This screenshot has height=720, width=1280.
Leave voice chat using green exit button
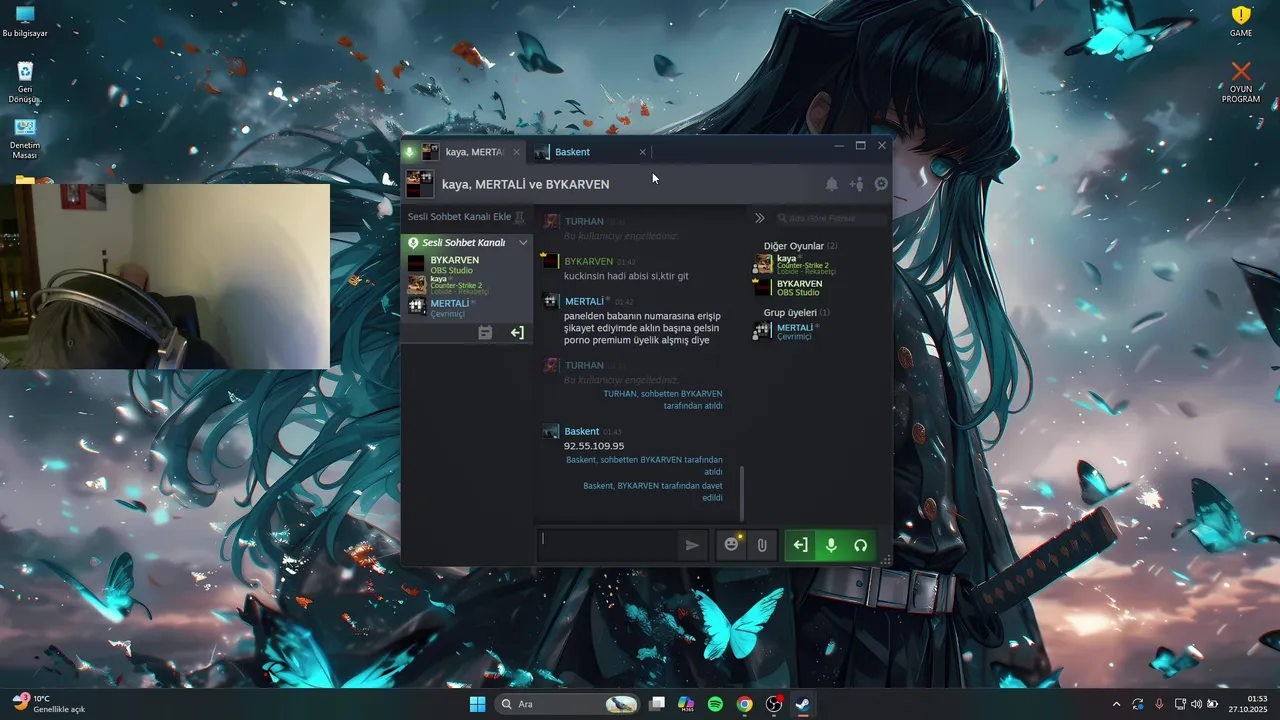(800, 545)
